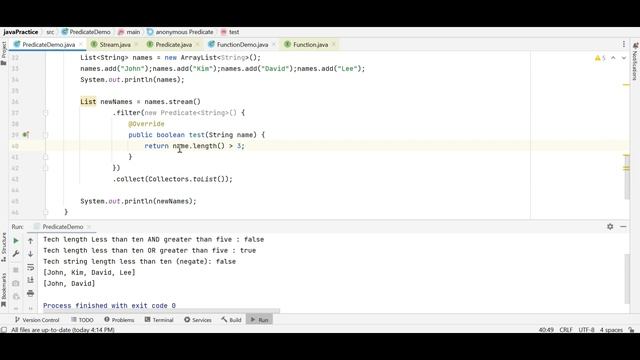The width and height of the screenshot is (640, 360).
Task: Open Version Control tool window
Action: pos(37,320)
